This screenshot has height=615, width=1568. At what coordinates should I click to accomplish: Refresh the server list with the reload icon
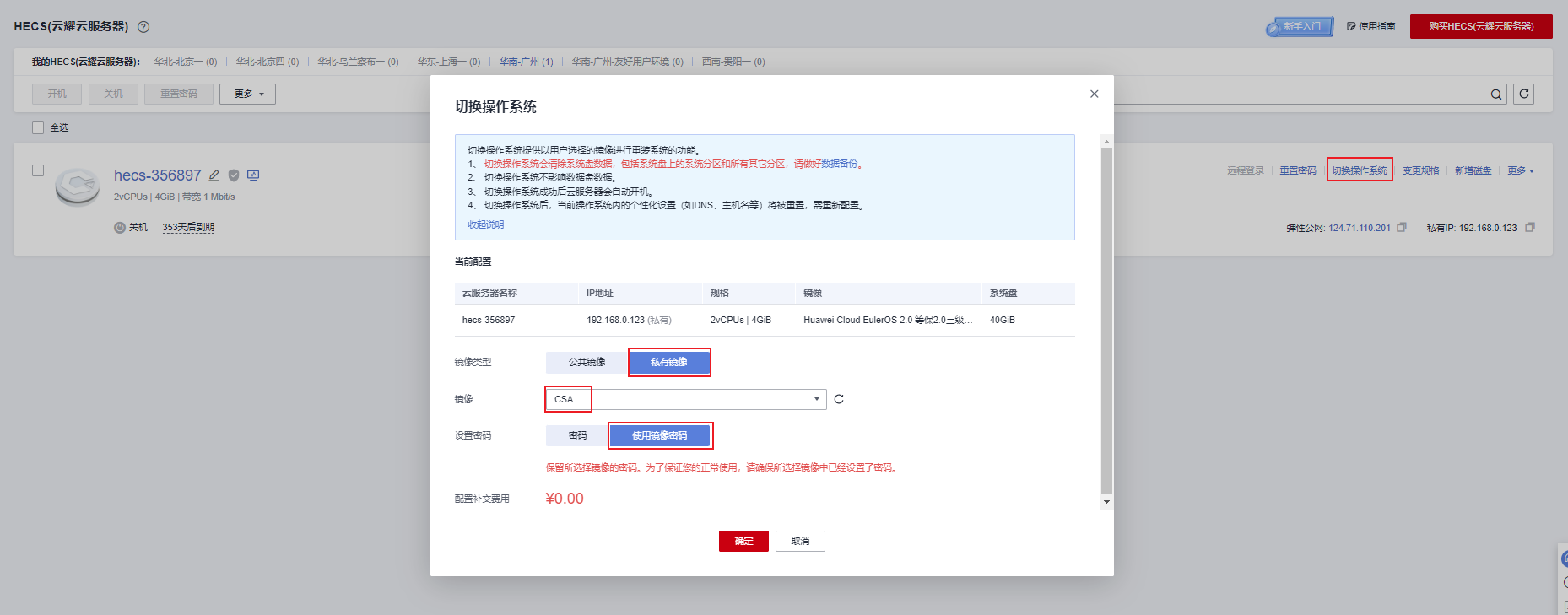coord(1523,94)
